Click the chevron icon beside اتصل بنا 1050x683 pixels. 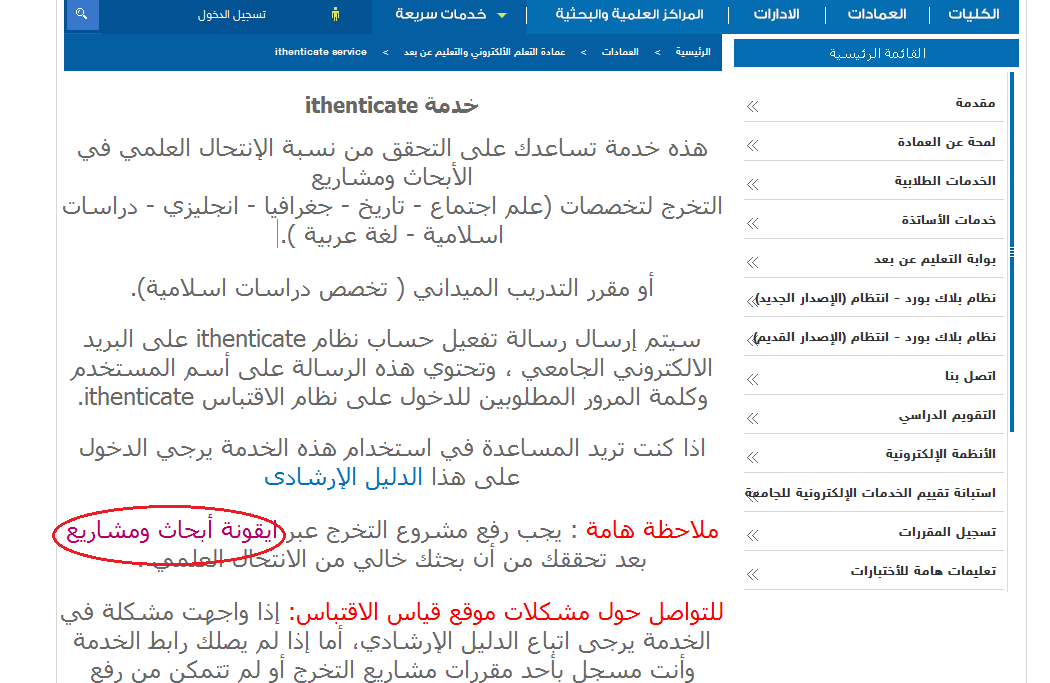(753, 380)
